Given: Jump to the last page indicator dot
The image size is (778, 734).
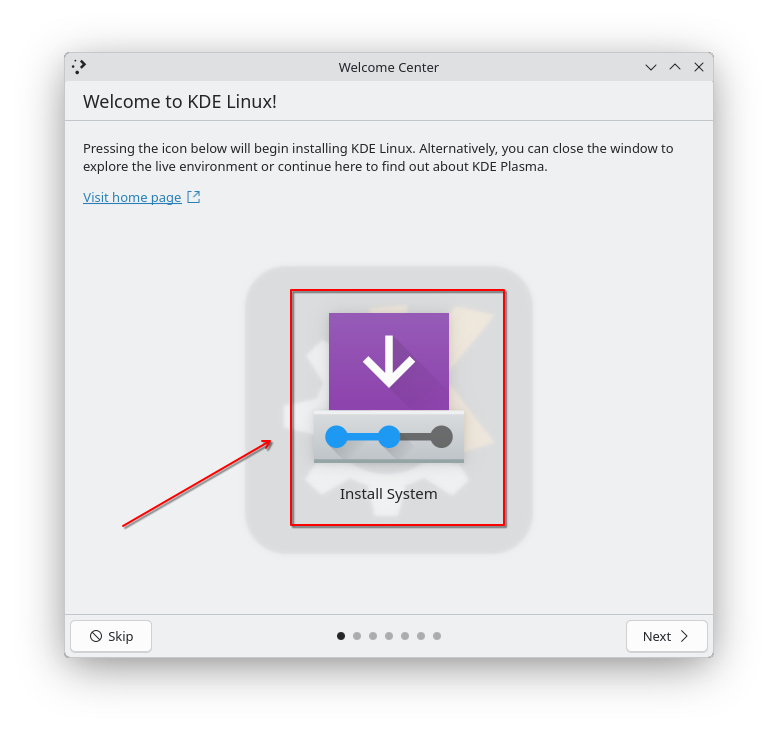Looking at the screenshot, I should point(437,636).
